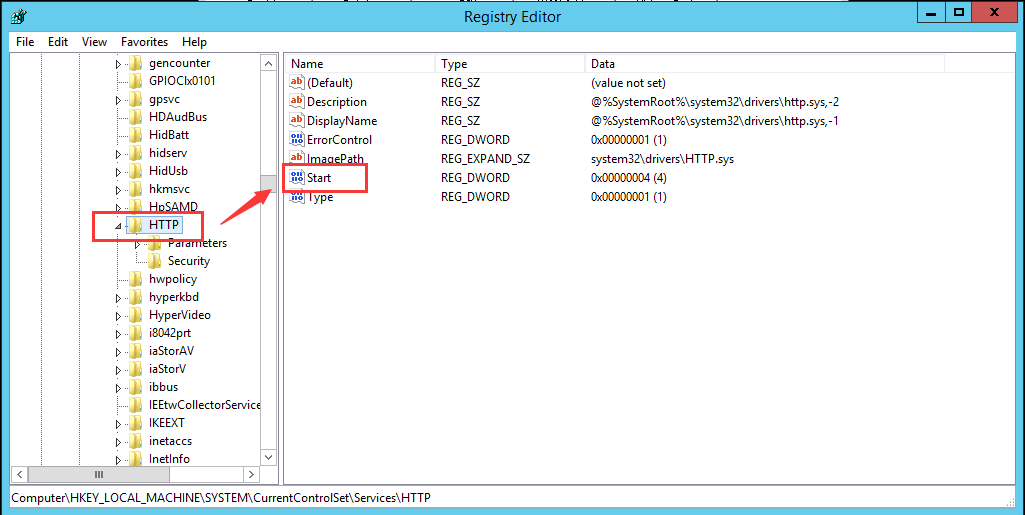
Task: Sort by the Name column header
Action: tap(360, 64)
